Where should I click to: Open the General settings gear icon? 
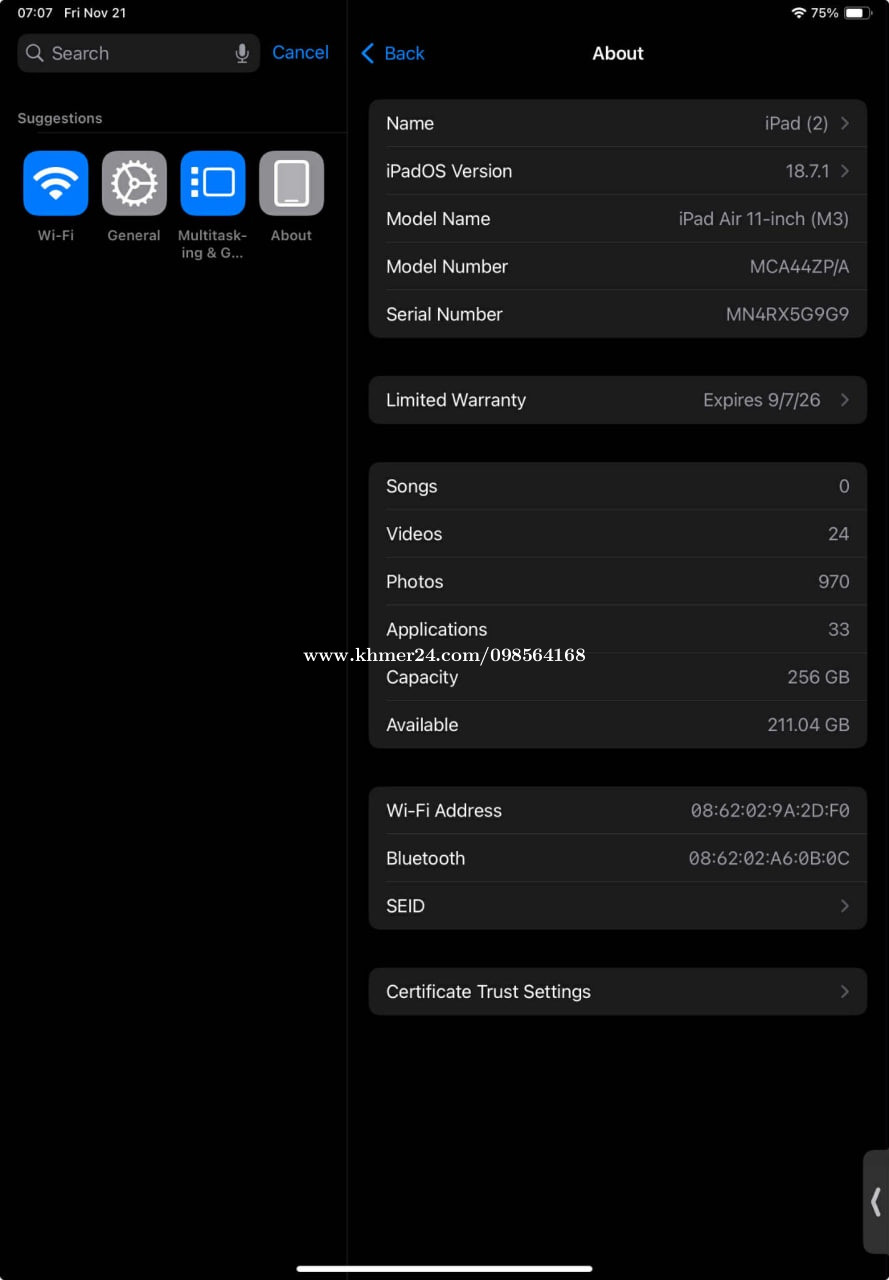point(134,183)
